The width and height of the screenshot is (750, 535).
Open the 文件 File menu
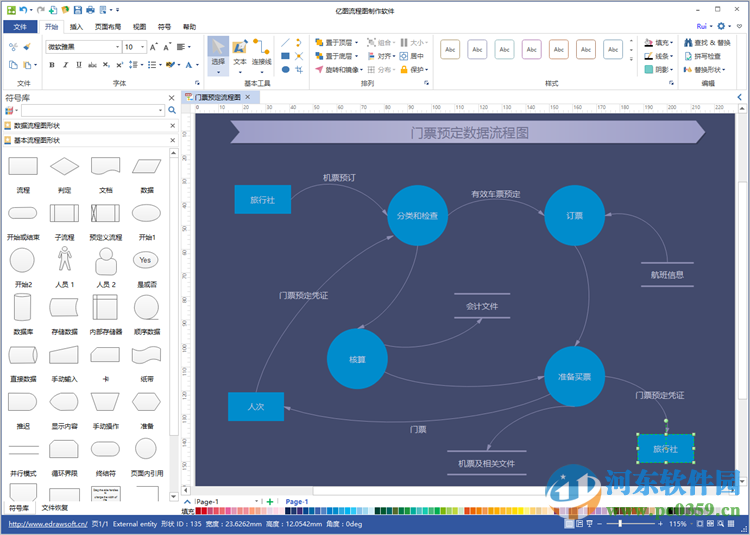pos(20,27)
